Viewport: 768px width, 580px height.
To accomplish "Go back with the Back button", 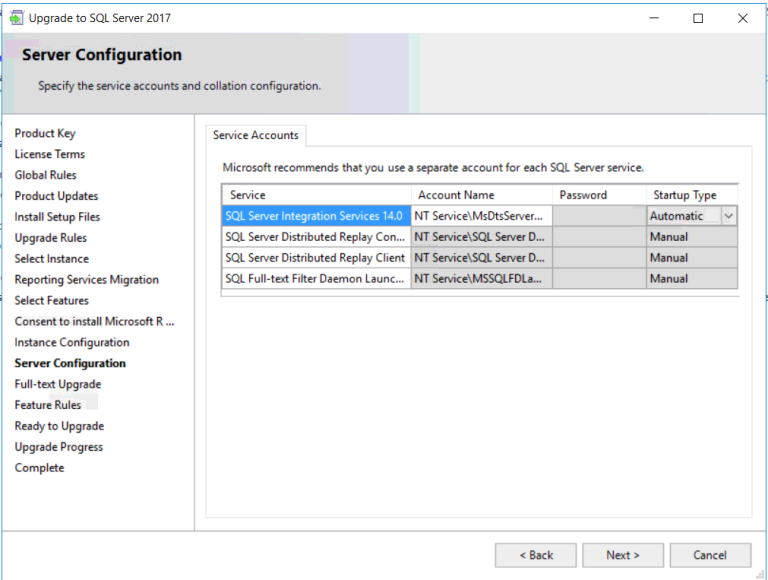I will coord(536,555).
